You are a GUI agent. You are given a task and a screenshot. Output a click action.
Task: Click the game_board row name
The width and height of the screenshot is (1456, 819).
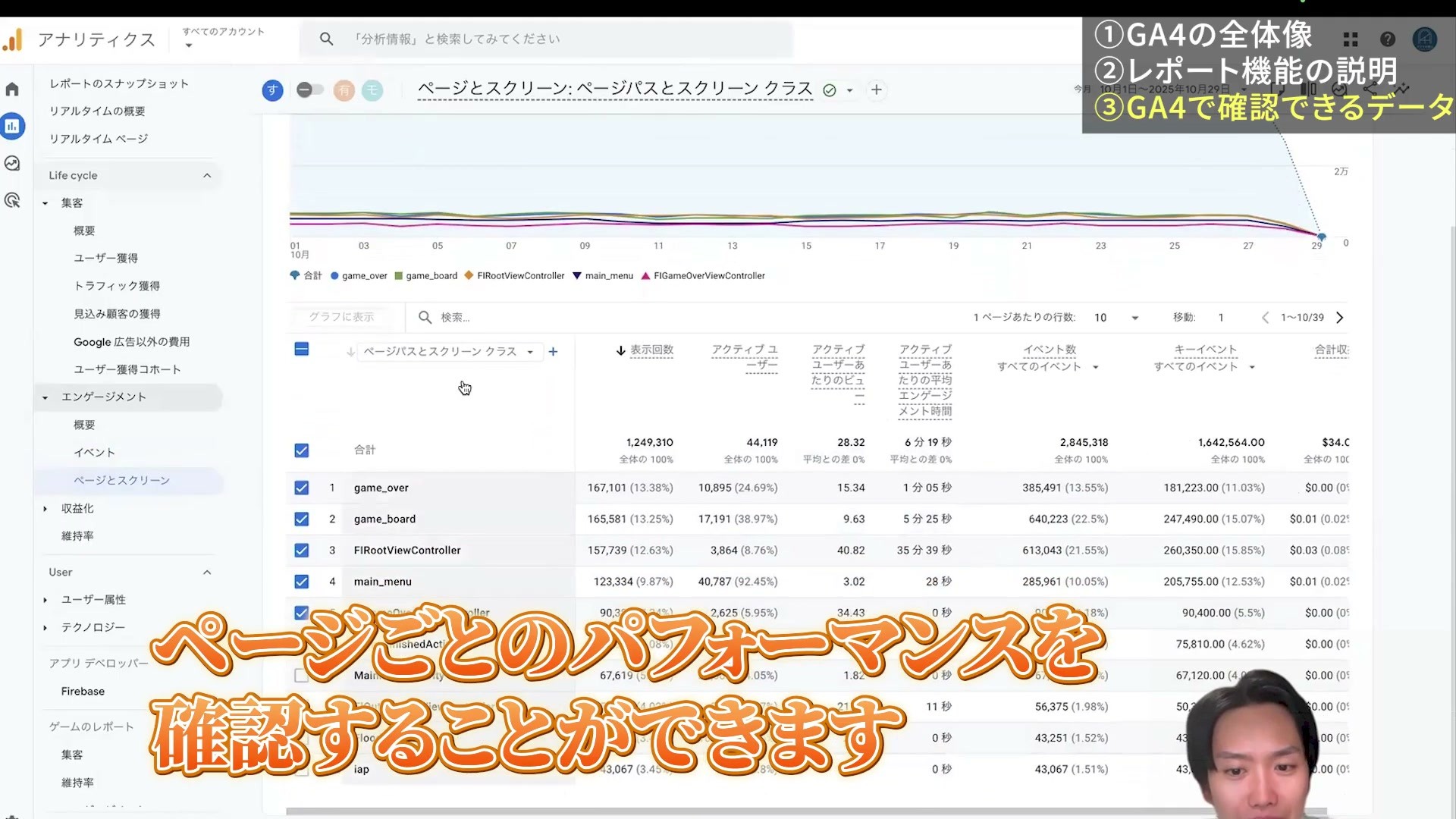(384, 519)
